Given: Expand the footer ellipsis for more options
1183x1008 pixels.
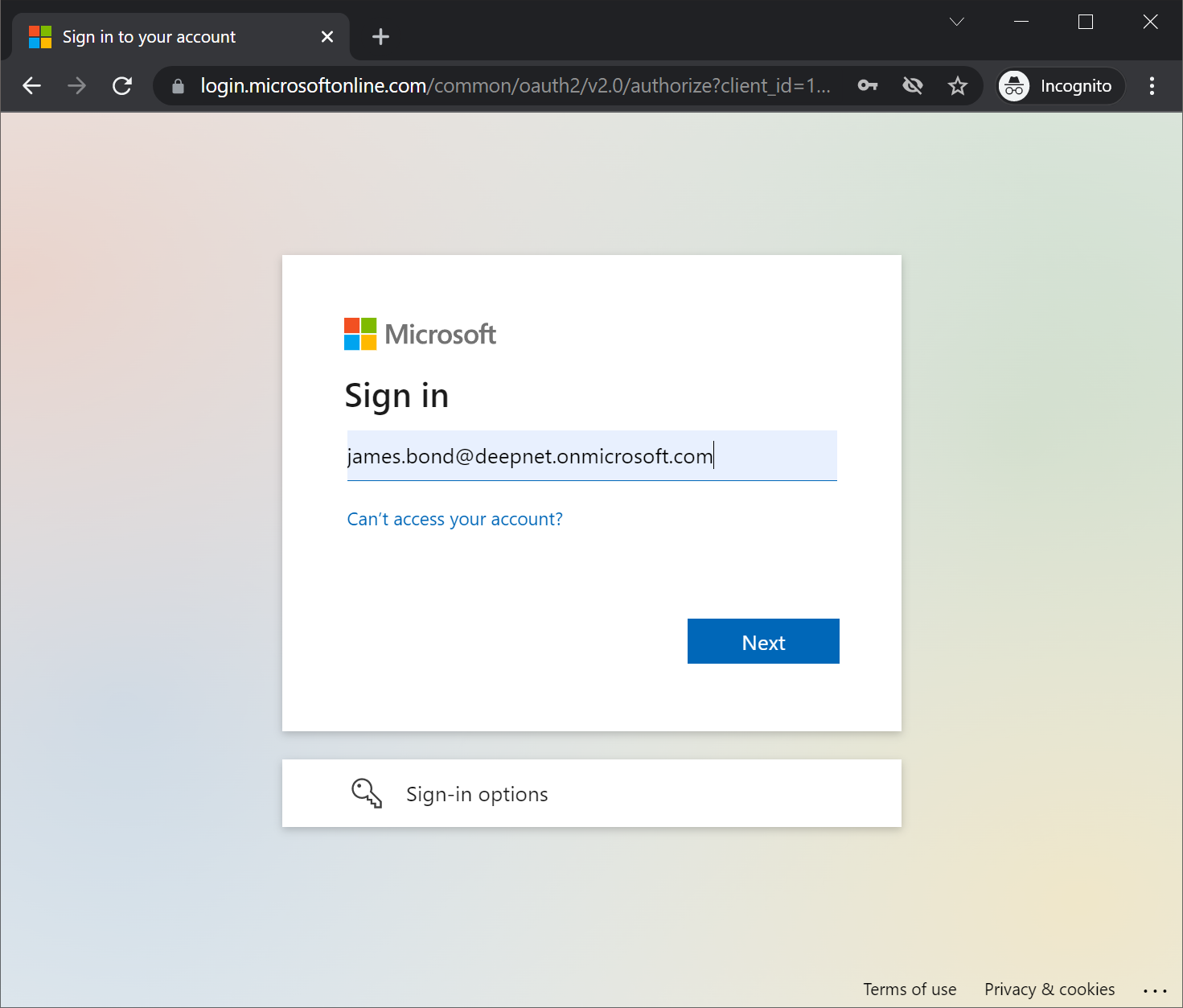Looking at the screenshot, I should (1154, 990).
